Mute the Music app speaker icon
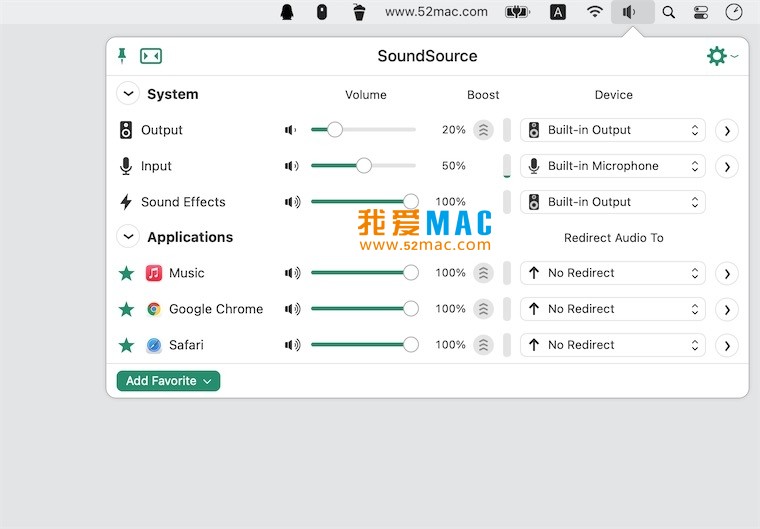The image size is (760, 529). pyautogui.click(x=293, y=273)
